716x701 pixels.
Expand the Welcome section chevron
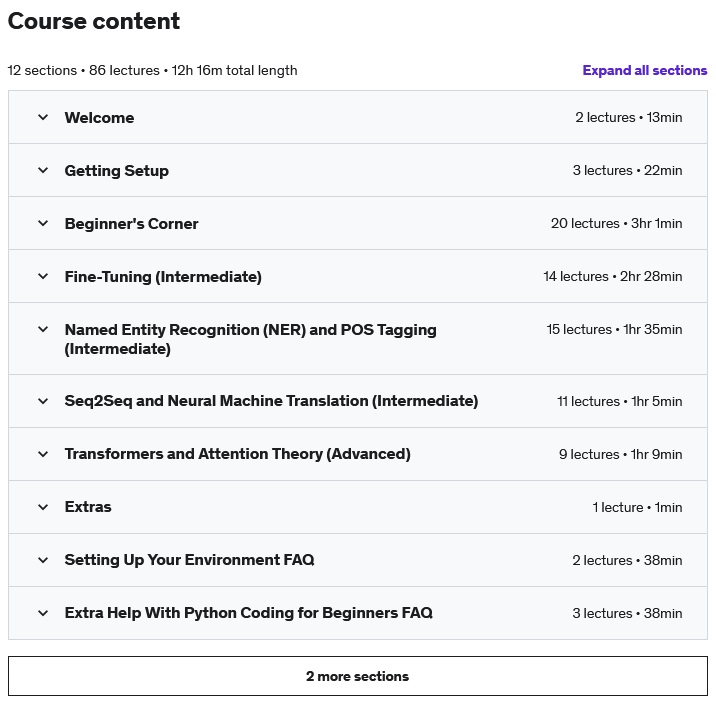pos(43,117)
